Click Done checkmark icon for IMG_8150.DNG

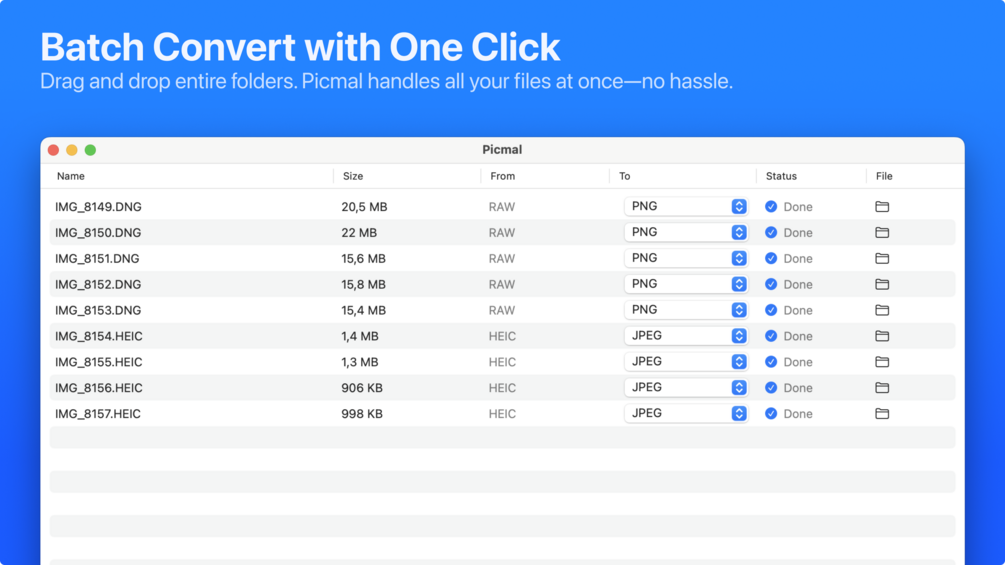(771, 233)
